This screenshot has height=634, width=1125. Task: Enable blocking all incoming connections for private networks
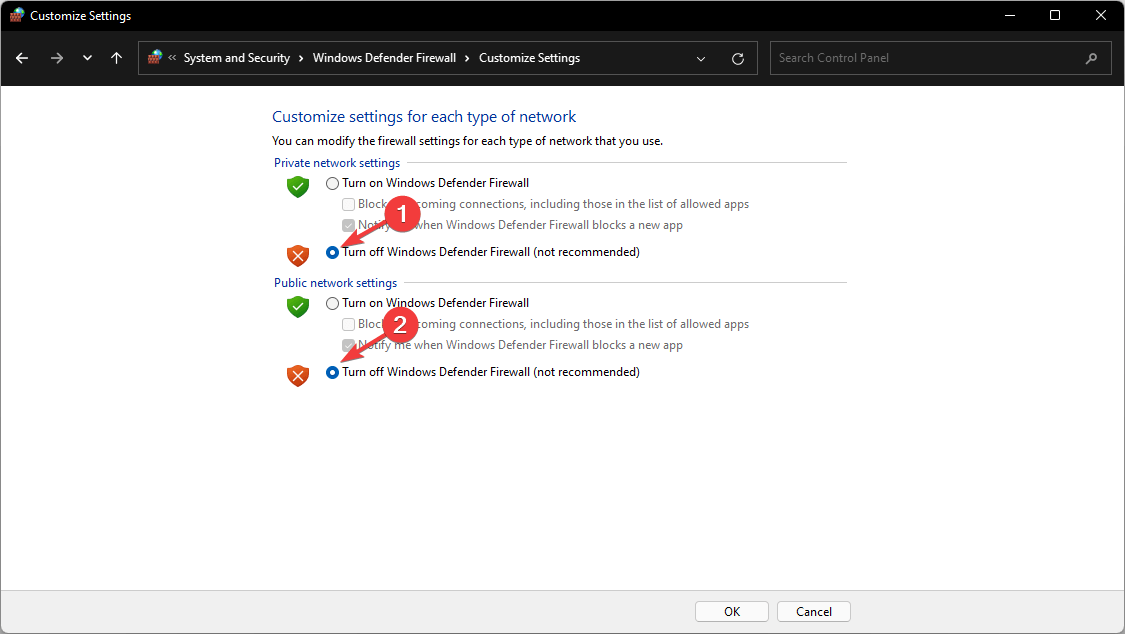pyautogui.click(x=348, y=203)
